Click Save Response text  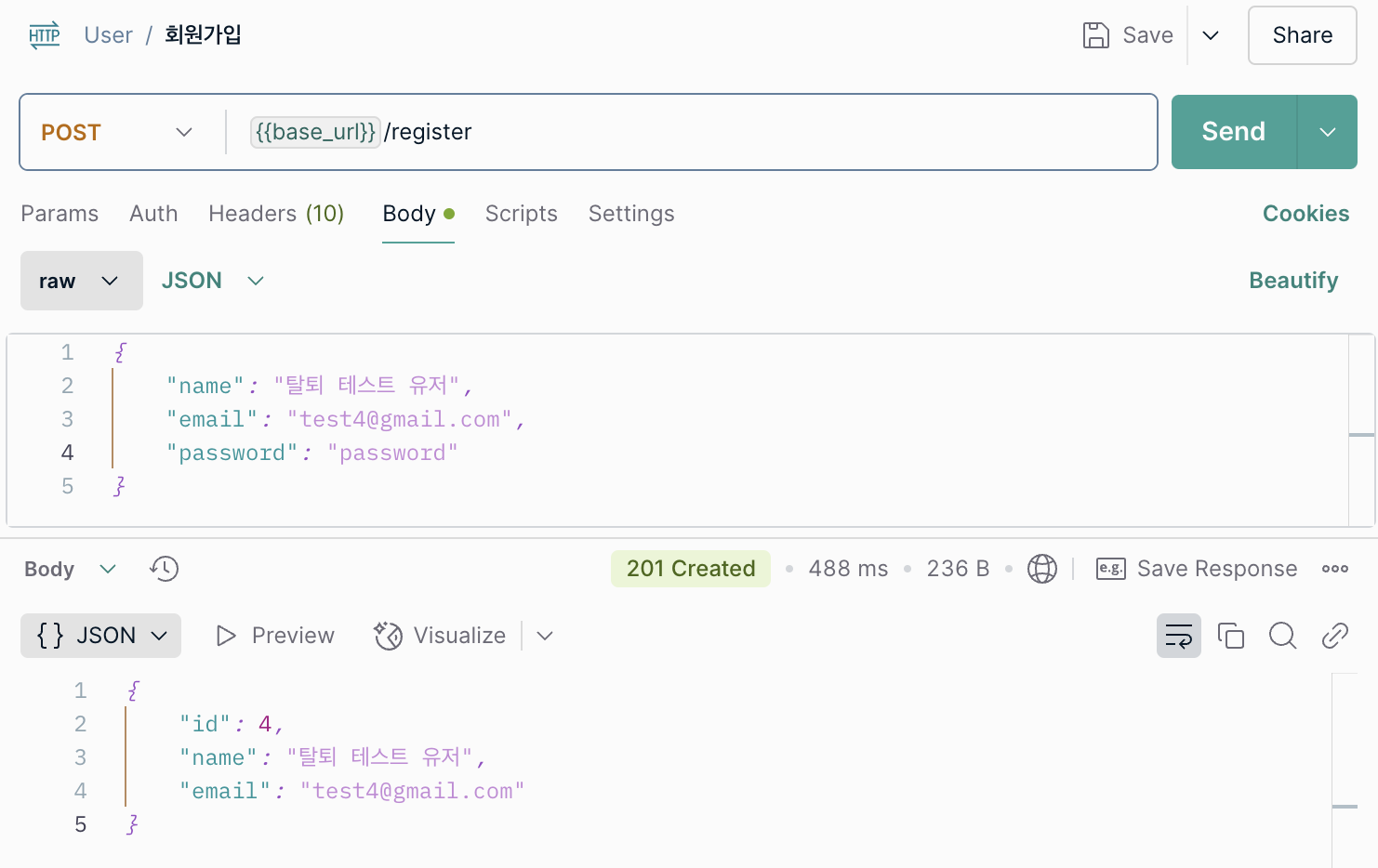point(1217,569)
